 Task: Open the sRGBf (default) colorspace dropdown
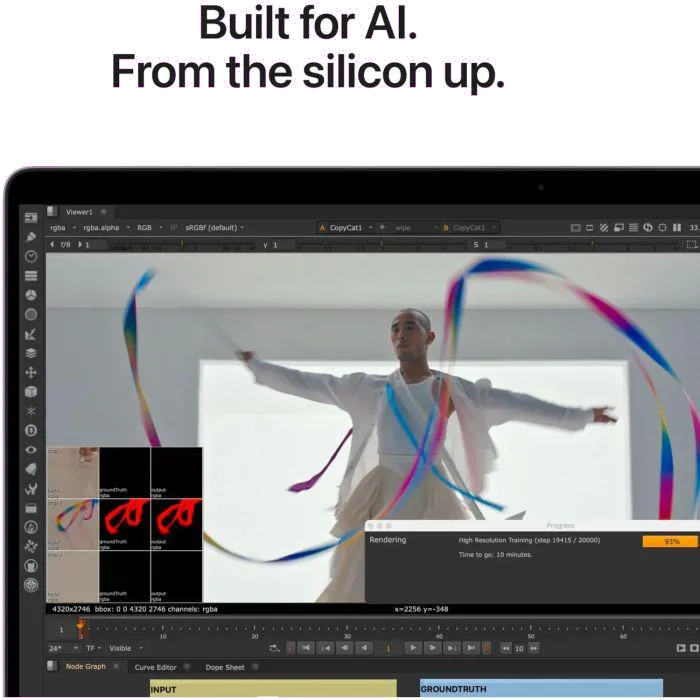pyautogui.click(x=214, y=227)
